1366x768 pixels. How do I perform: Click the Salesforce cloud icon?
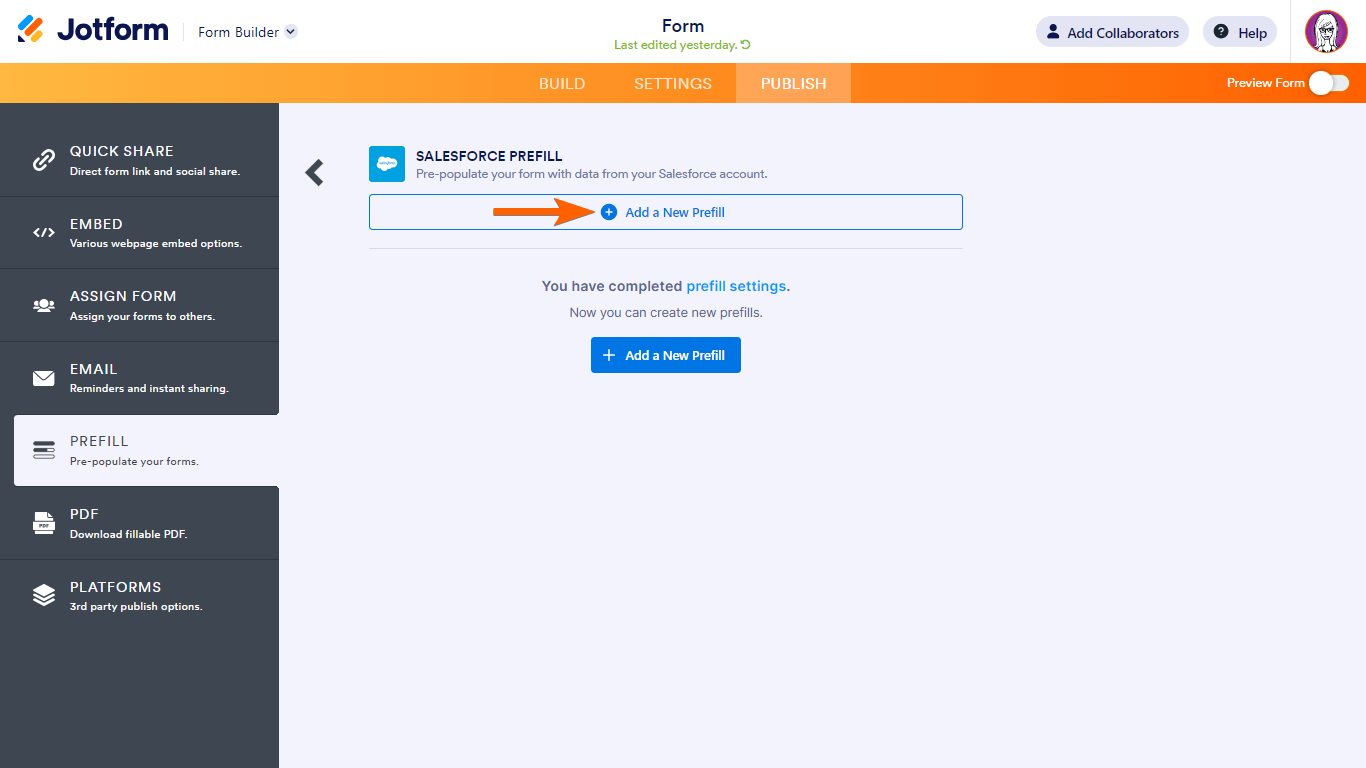pyautogui.click(x=387, y=164)
